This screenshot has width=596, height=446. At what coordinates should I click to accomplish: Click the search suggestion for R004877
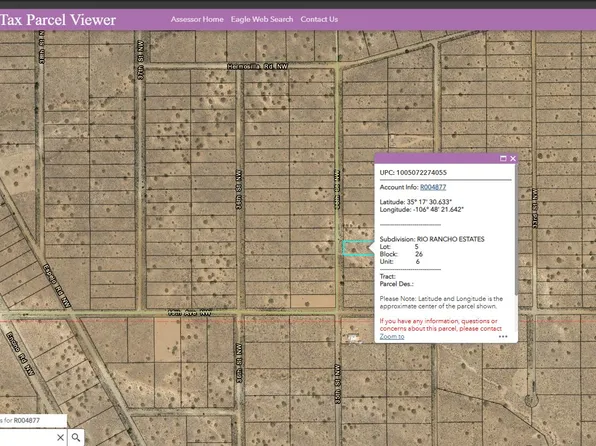[33, 421]
